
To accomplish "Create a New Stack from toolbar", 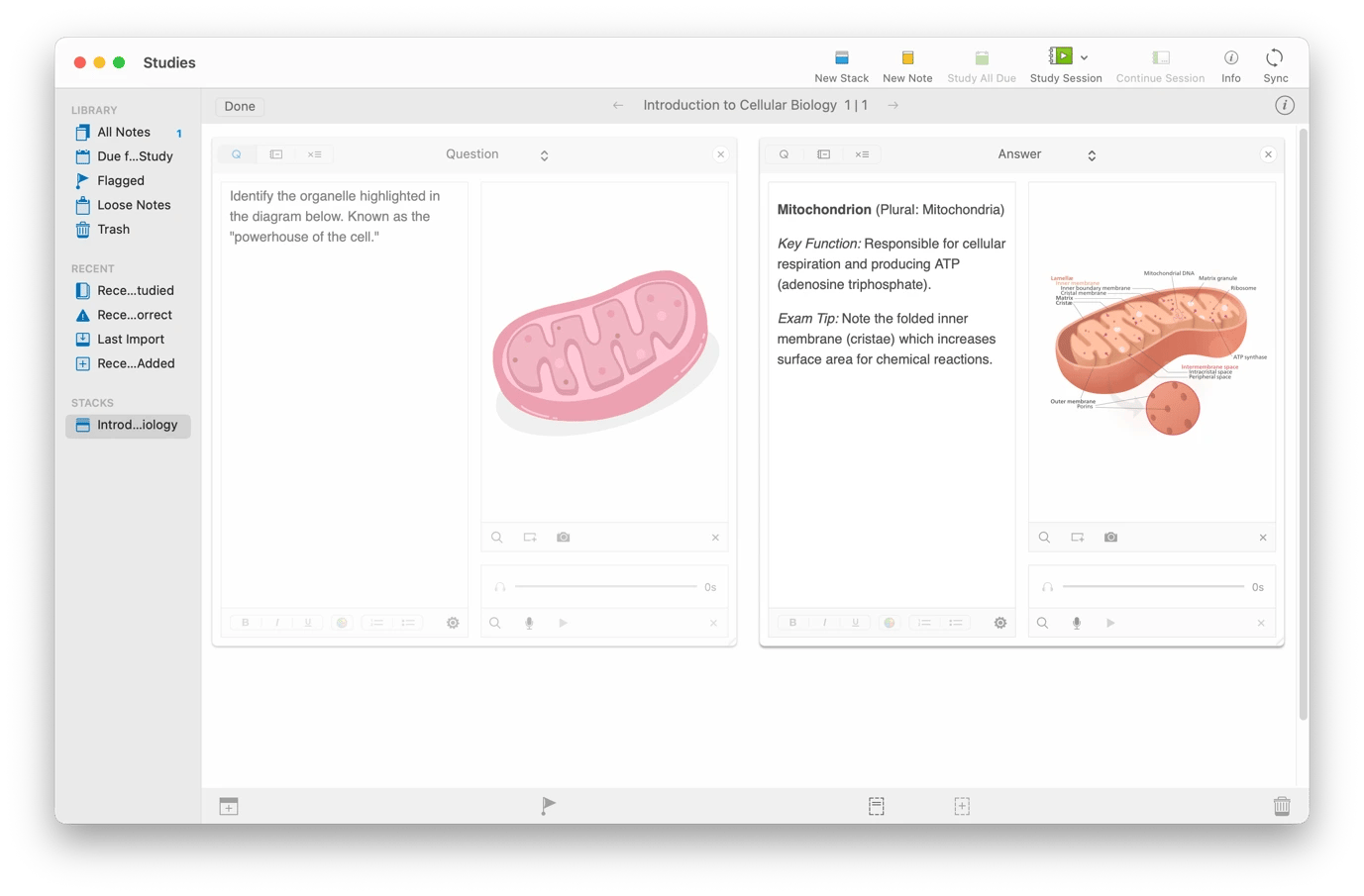I will [x=841, y=65].
